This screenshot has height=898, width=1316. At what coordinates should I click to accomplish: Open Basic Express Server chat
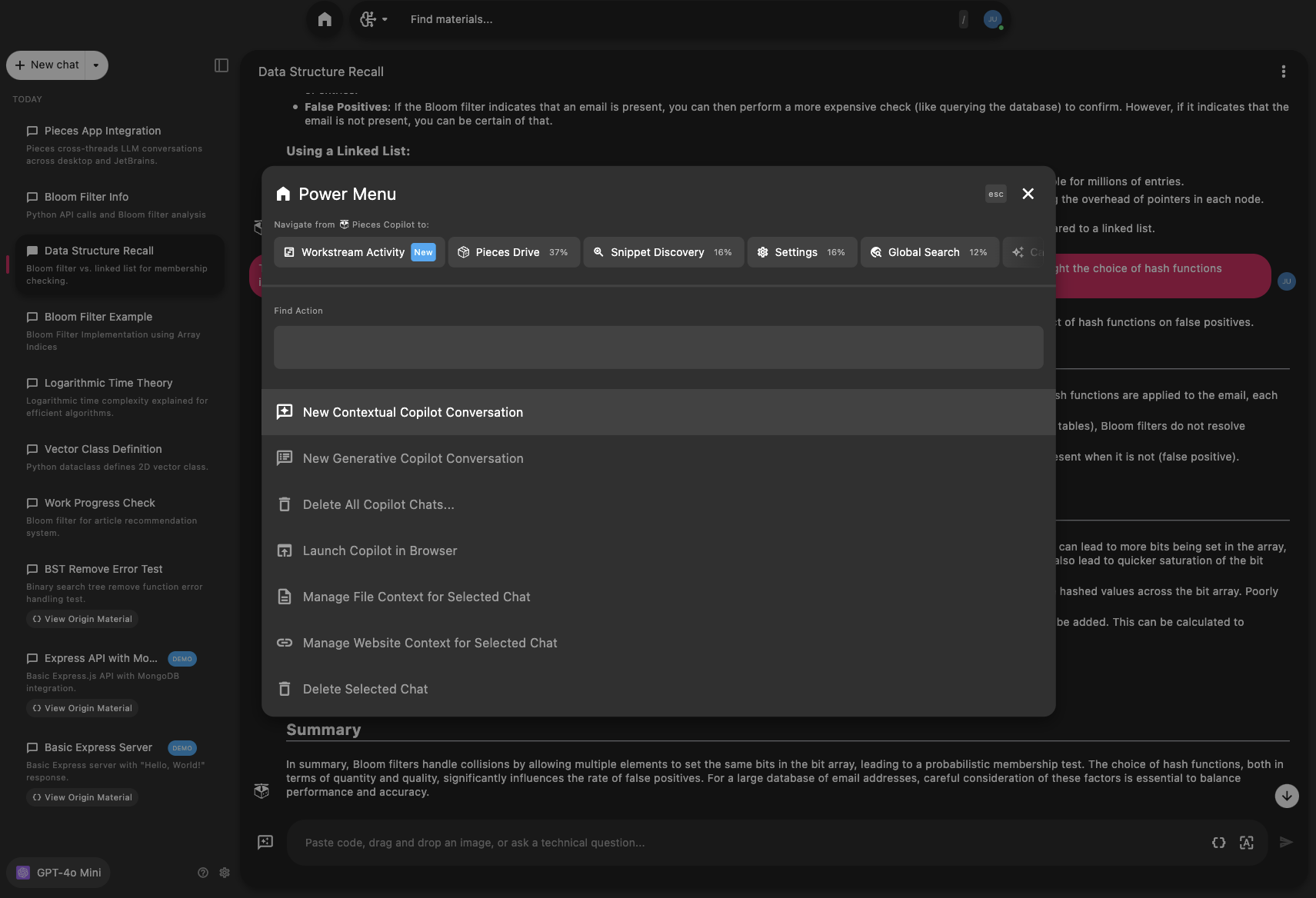pyautogui.click(x=98, y=747)
